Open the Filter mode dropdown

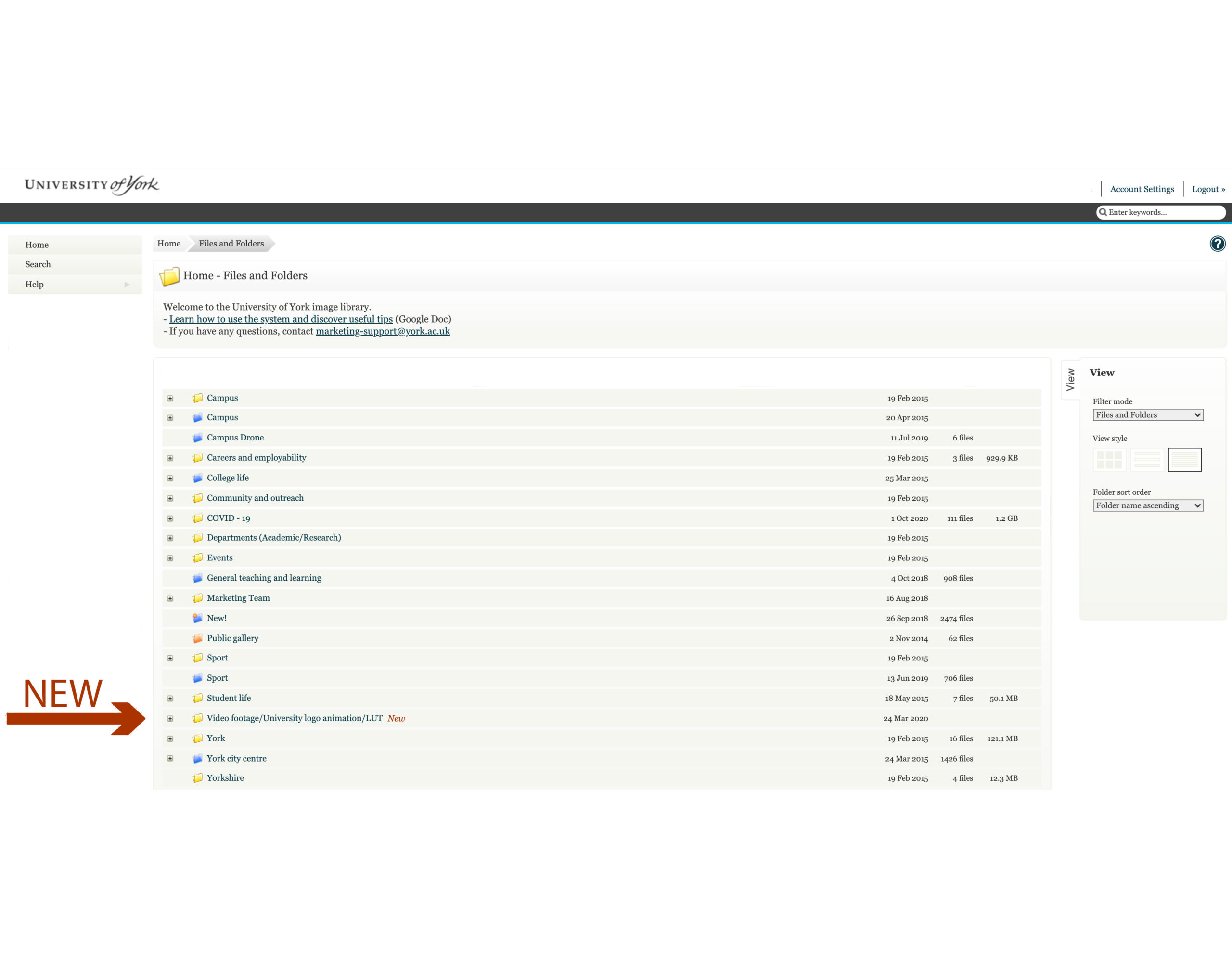click(x=1147, y=414)
